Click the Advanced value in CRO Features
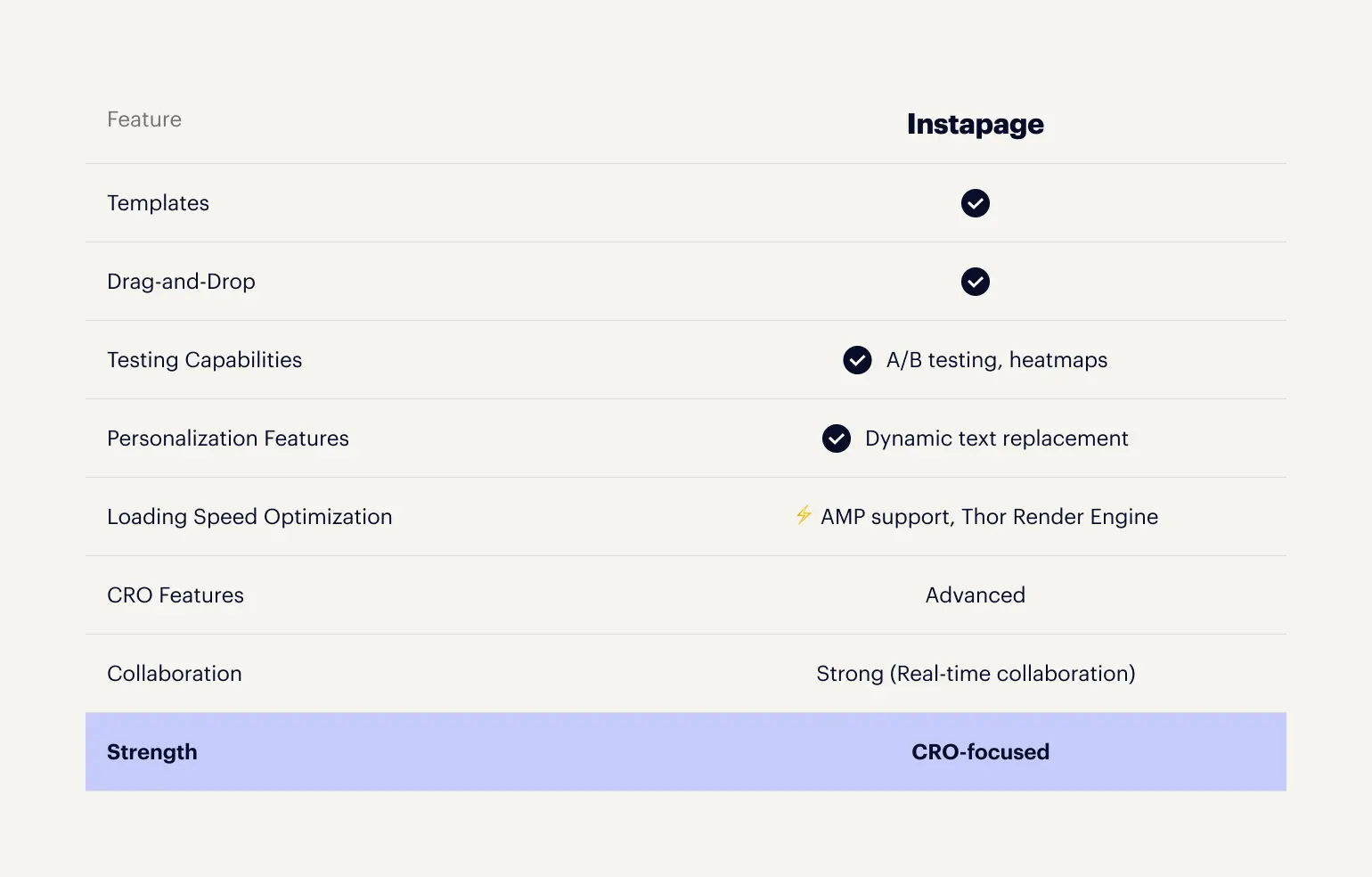 click(976, 595)
